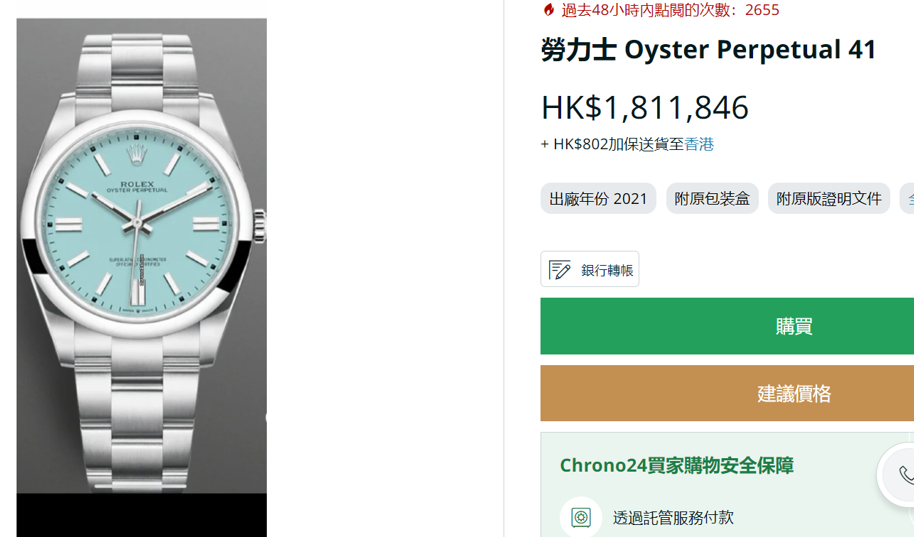Screen dimensions: 914x537
Task: Click the 48-hour view count text
Action: [670, 10]
